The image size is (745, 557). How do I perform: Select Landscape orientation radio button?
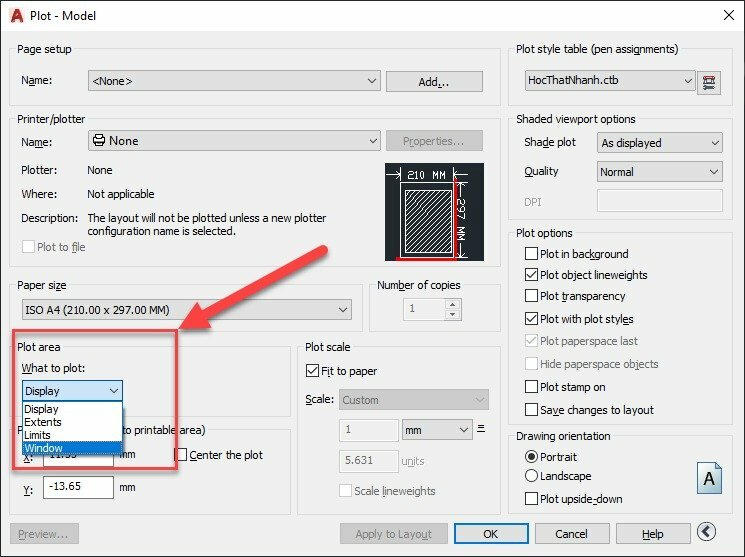click(x=531, y=476)
